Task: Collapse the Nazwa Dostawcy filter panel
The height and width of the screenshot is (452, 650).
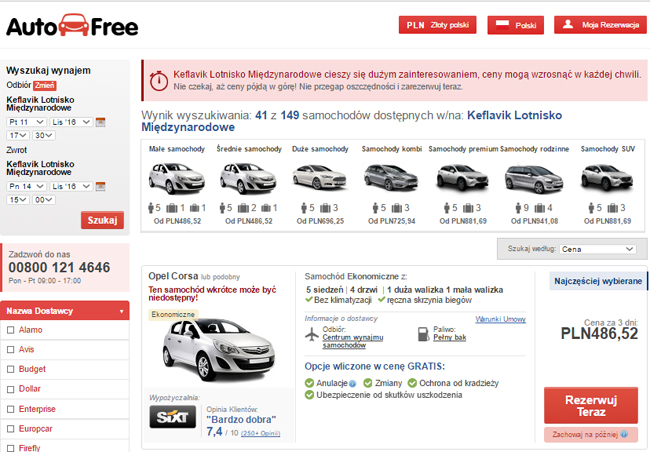Action: tap(65, 311)
